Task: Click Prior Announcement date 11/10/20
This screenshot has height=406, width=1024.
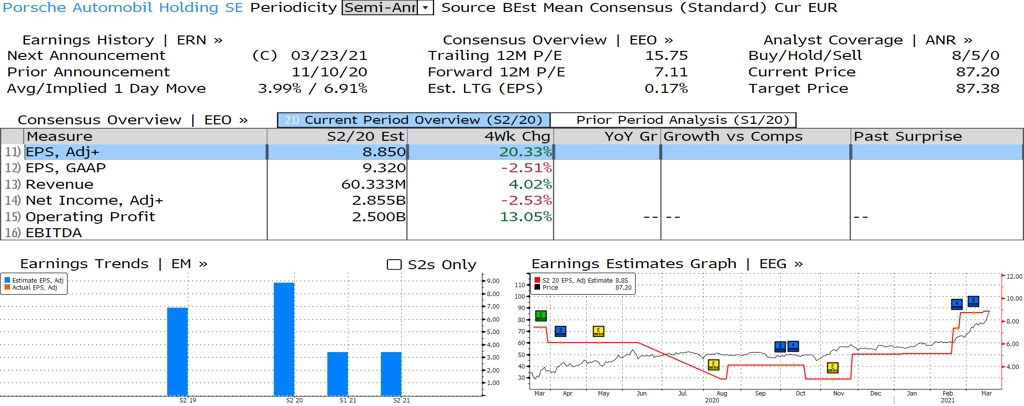Action: tap(332, 72)
